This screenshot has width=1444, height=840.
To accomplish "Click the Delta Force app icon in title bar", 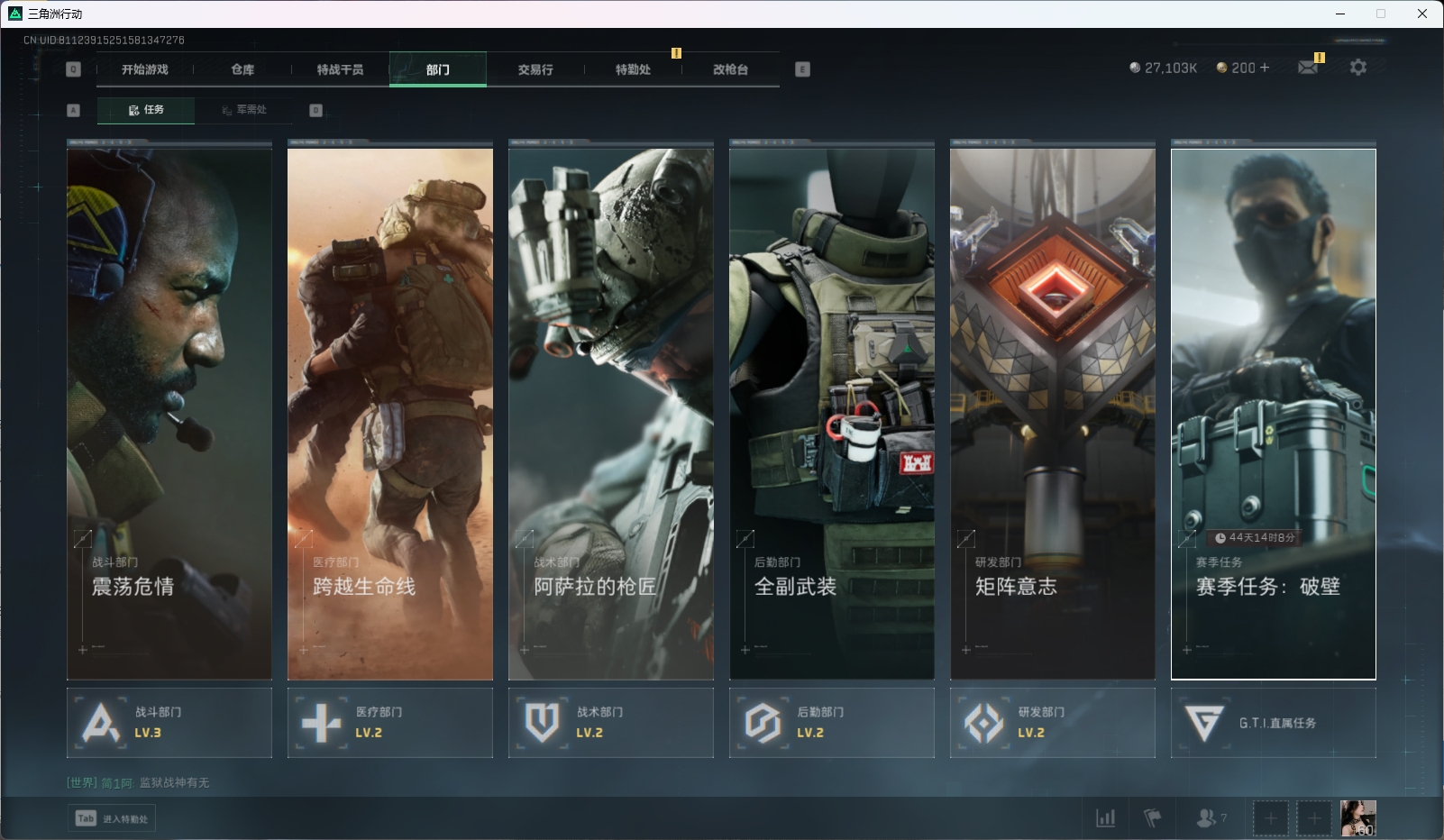I will pos(14,14).
